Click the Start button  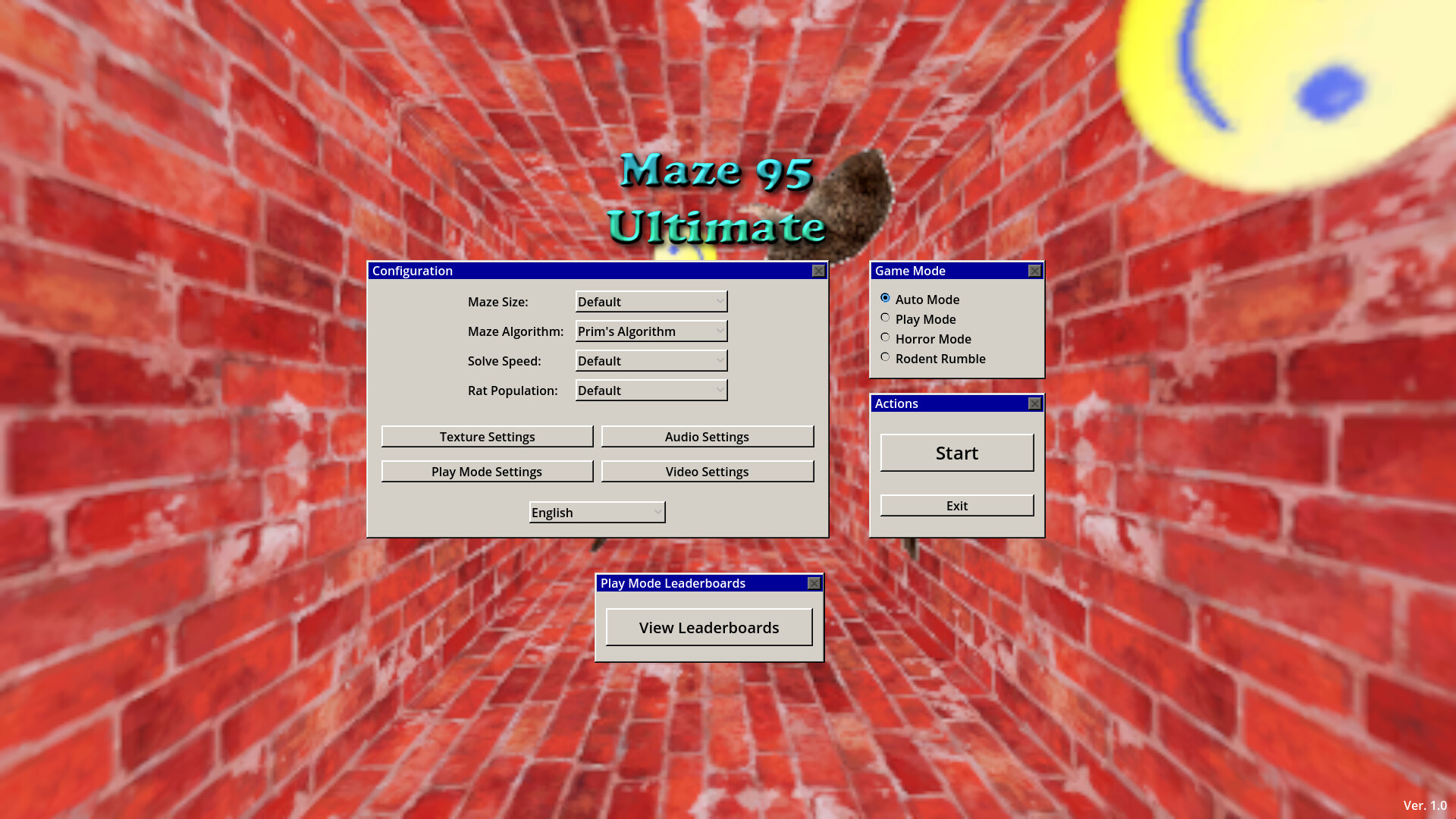tap(957, 453)
